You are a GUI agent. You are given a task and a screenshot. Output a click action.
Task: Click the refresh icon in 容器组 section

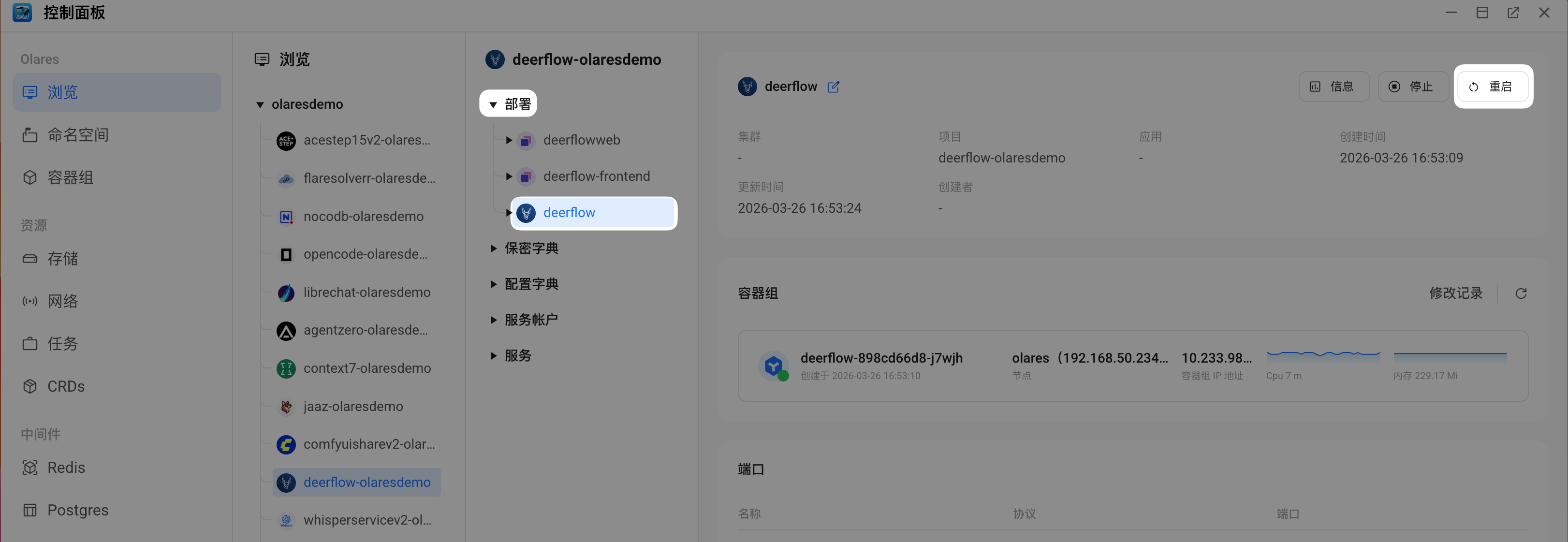point(1521,293)
